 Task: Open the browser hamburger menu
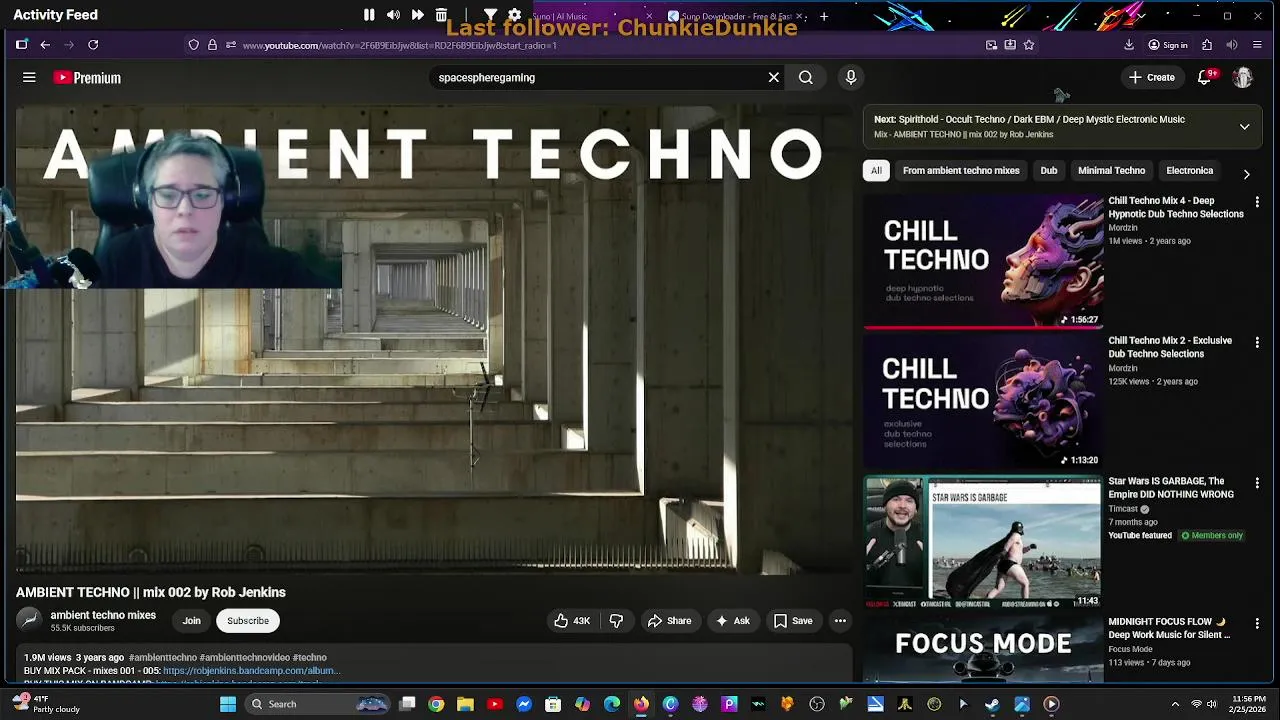tap(1257, 45)
